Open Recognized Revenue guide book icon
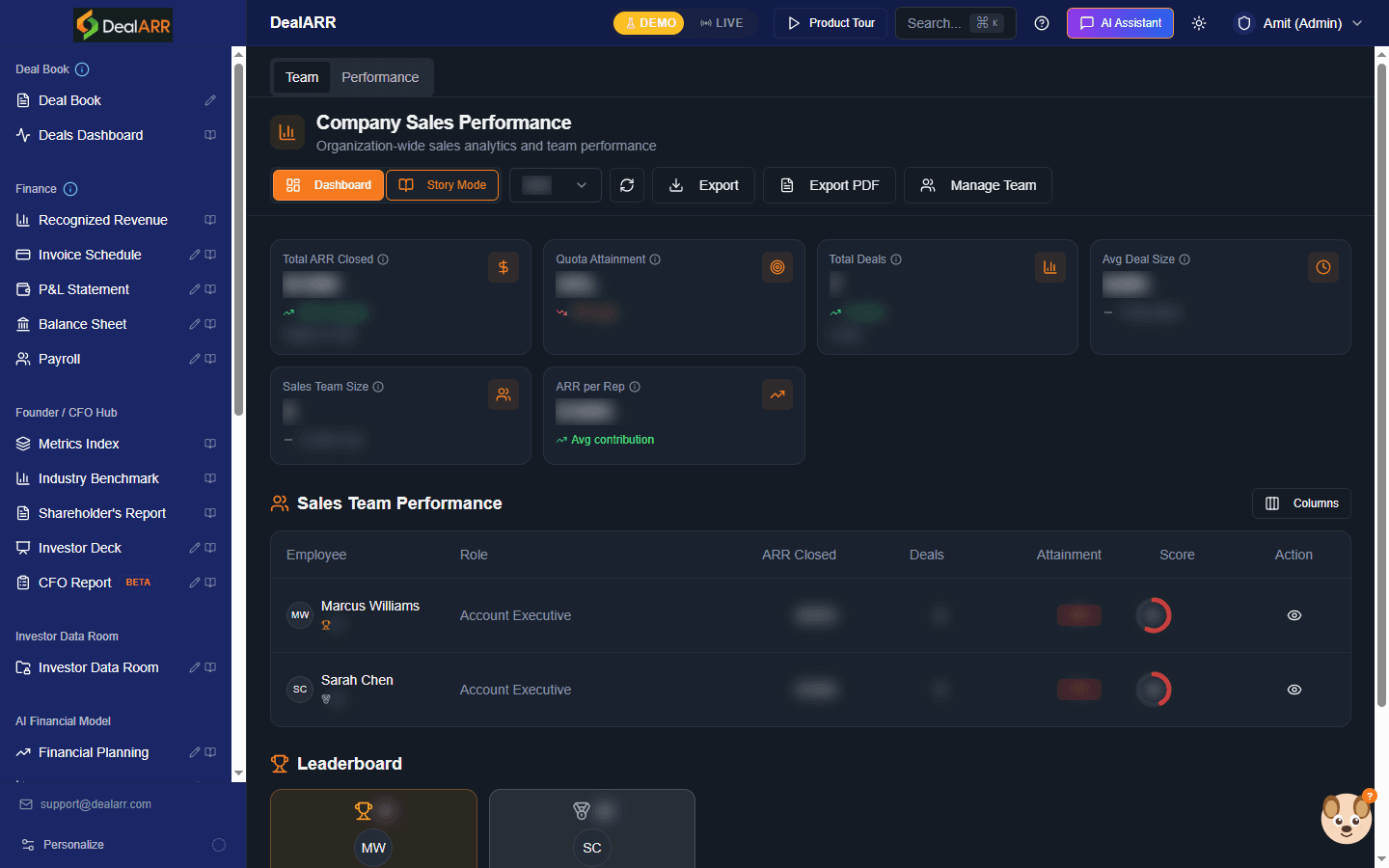Image resolution: width=1389 pixels, height=868 pixels. point(210,220)
